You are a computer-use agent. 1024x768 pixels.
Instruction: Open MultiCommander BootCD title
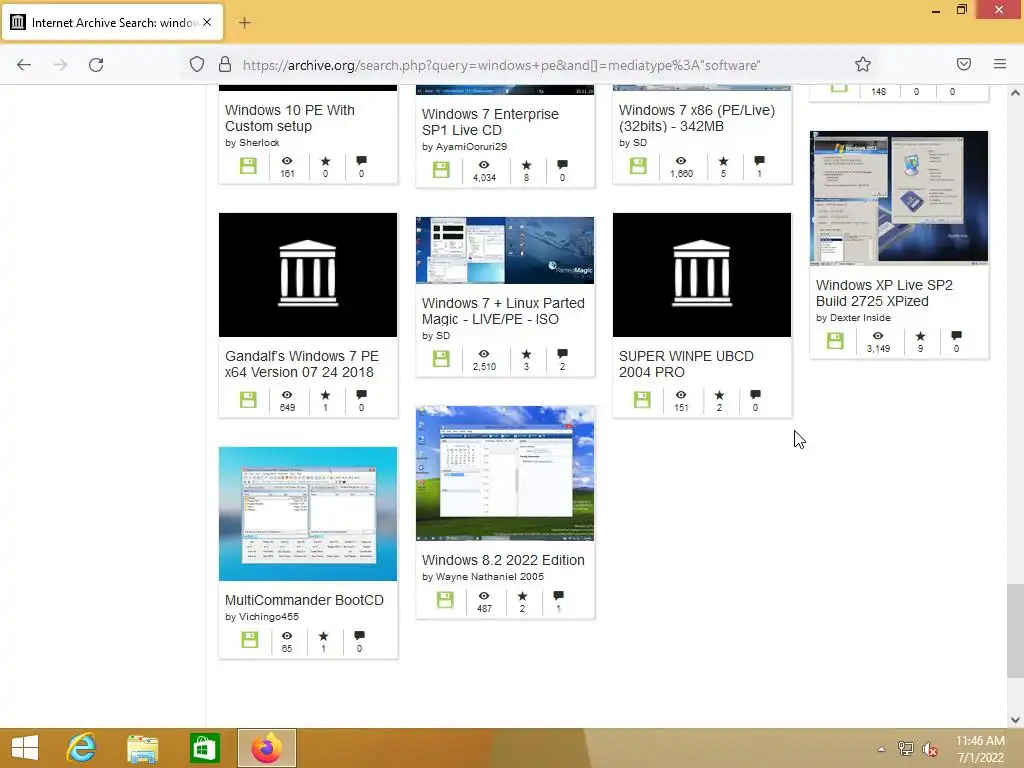tap(304, 600)
